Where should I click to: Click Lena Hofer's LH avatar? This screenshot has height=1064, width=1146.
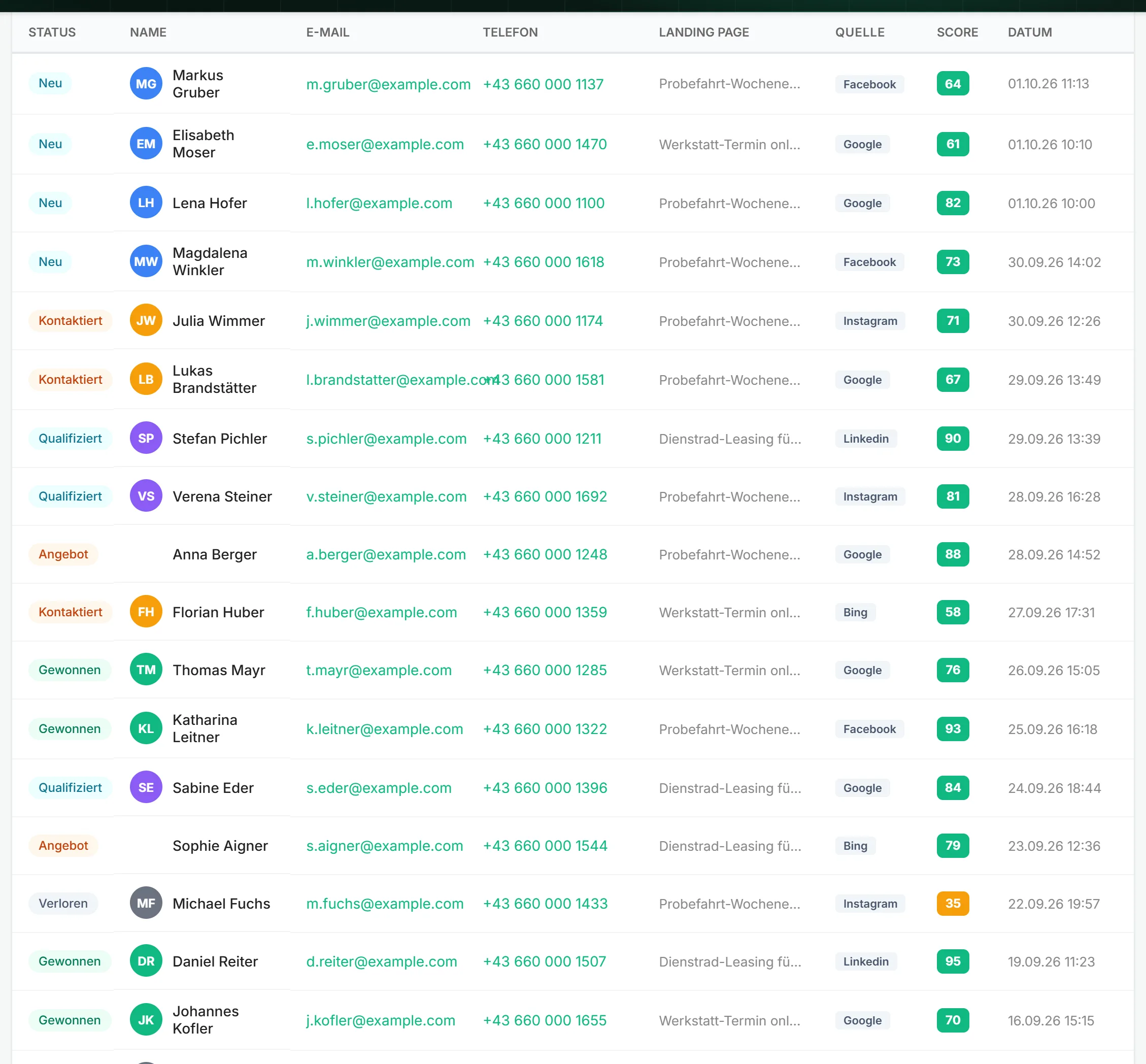click(x=146, y=202)
